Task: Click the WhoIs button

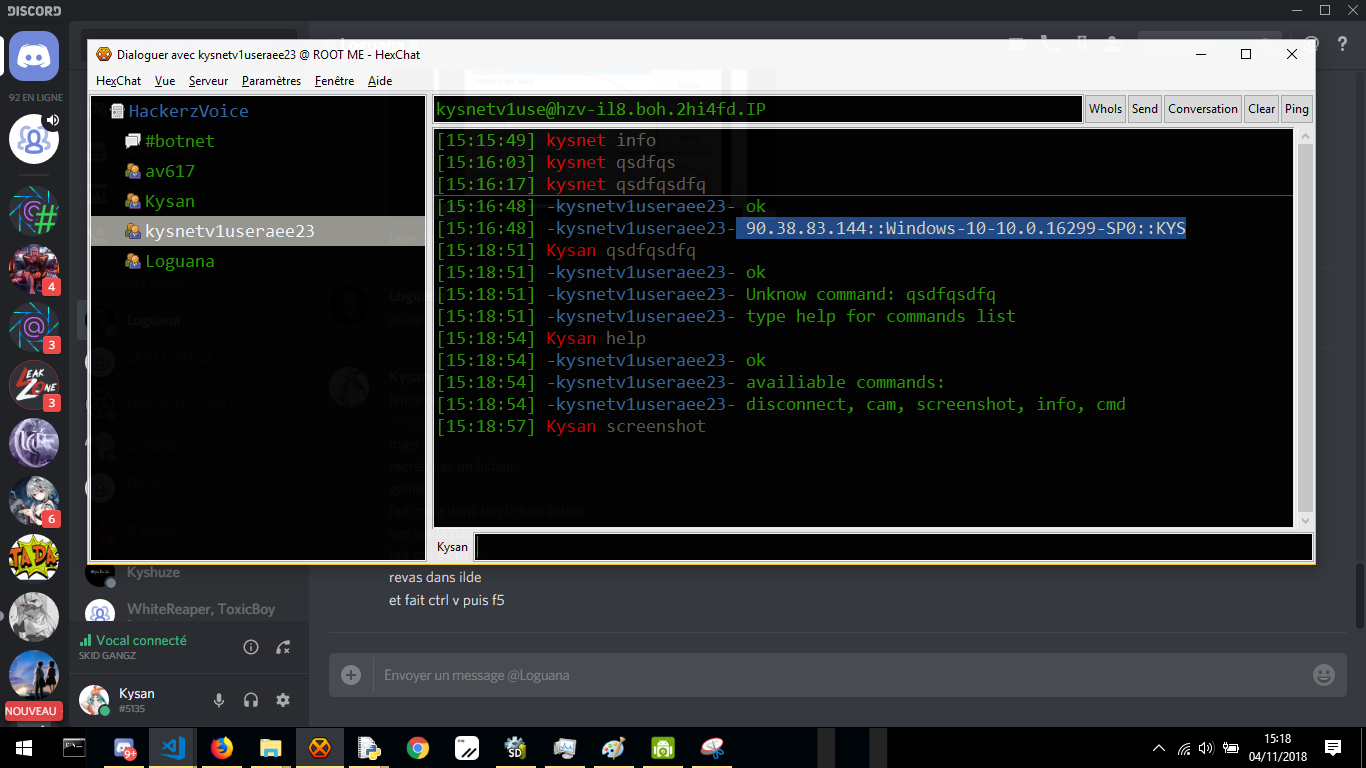Action: pyautogui.click(x=1105, y=109)
